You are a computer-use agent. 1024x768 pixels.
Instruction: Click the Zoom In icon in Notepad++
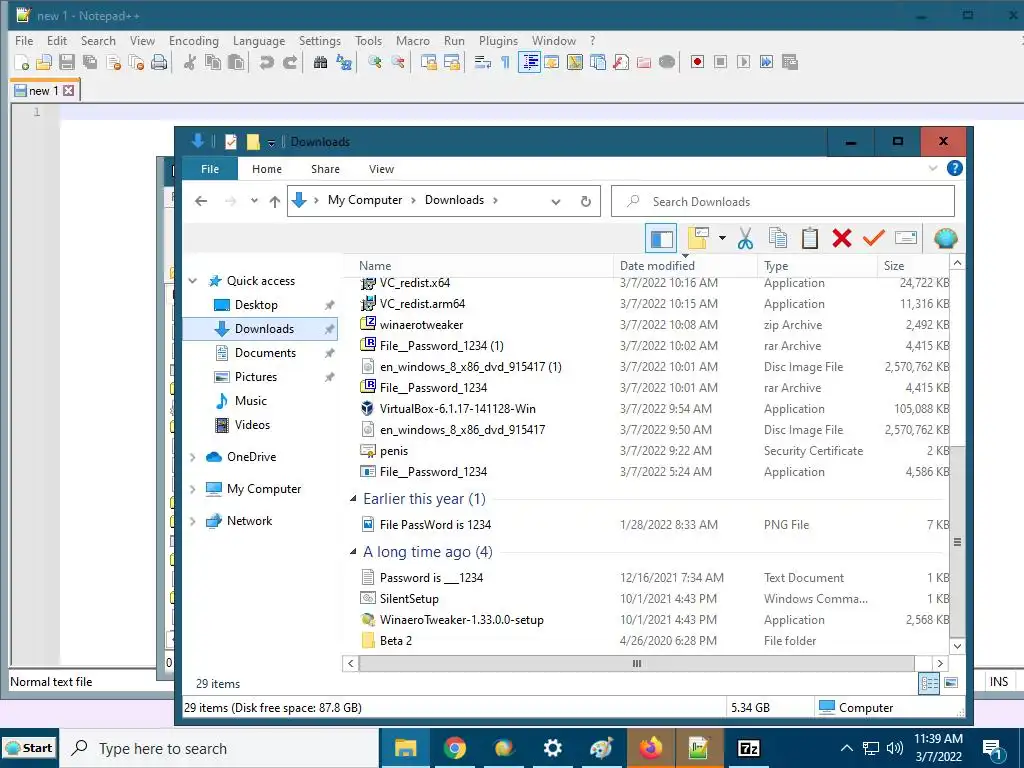coord(375,62)
